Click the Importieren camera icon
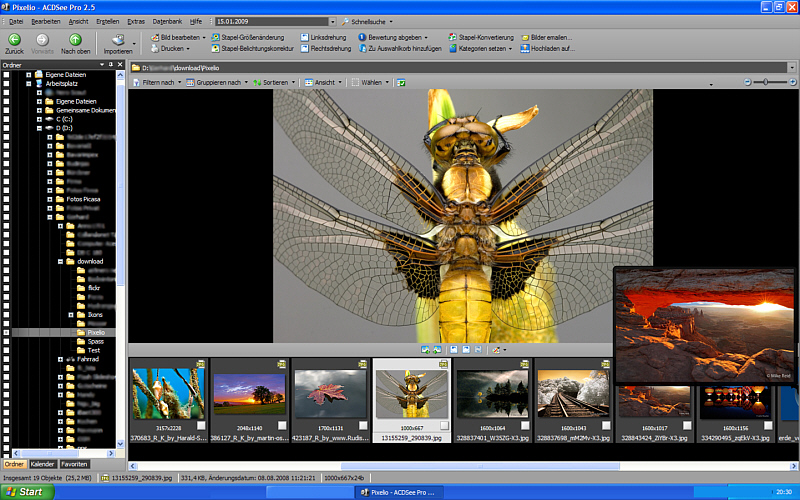Screen dimensions: 800x500 pos(117,39)
